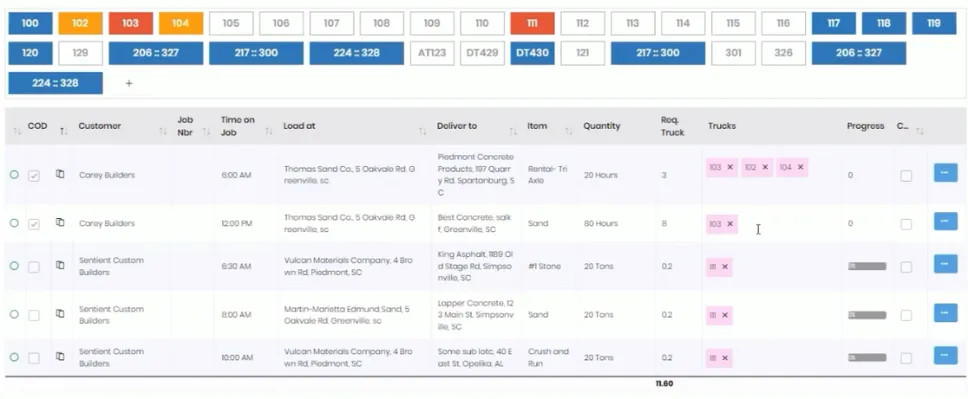Sort by the Item column
The image size is (968, 399).
point(569,131)
